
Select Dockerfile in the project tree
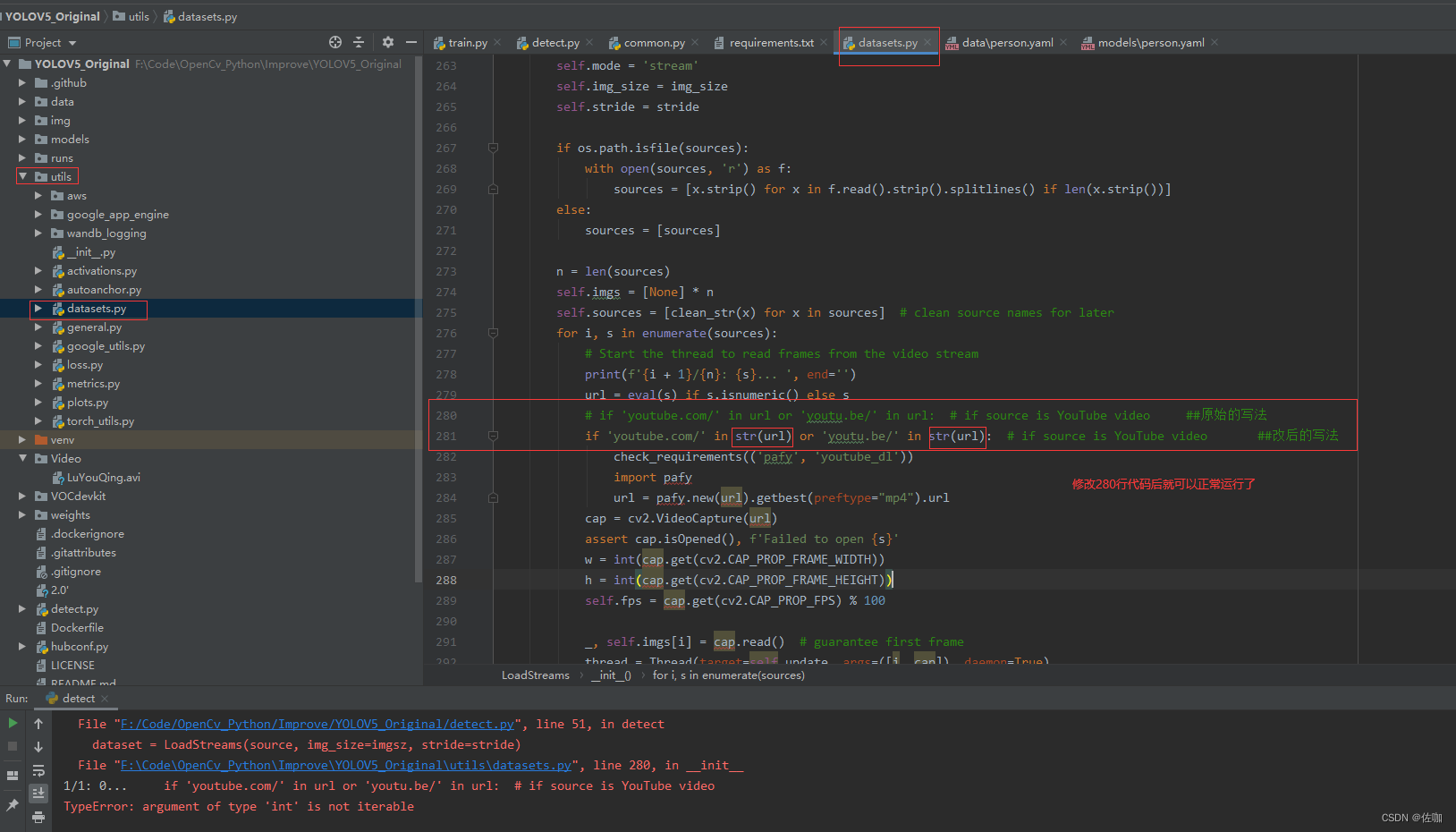pos(77,627)
